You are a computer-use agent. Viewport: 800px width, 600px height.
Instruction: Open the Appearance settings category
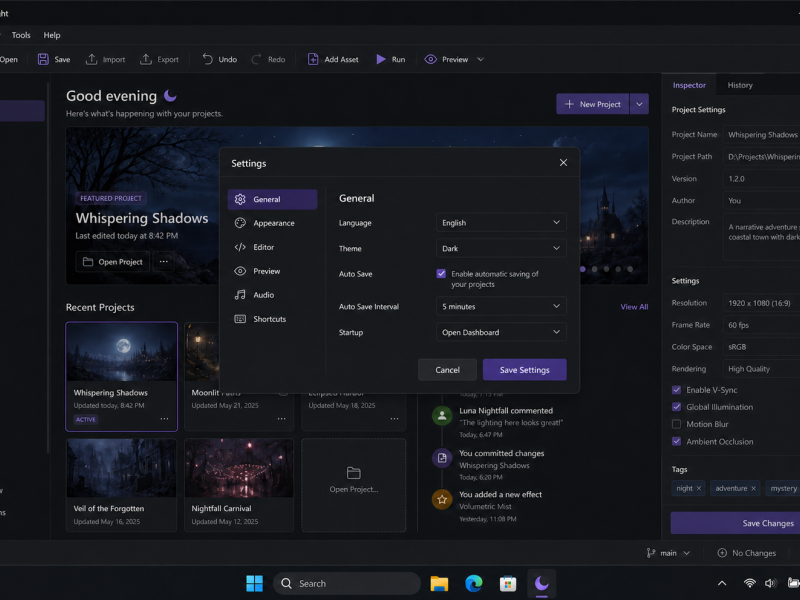(272, 223)
